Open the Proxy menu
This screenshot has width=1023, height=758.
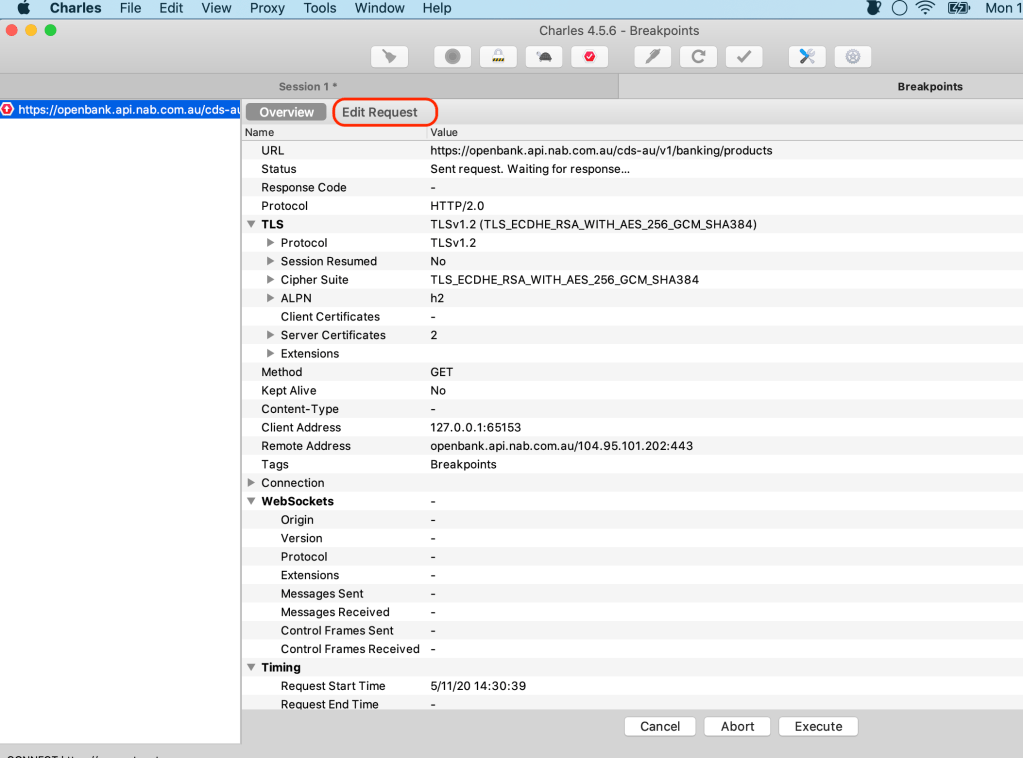coord(267,8)
